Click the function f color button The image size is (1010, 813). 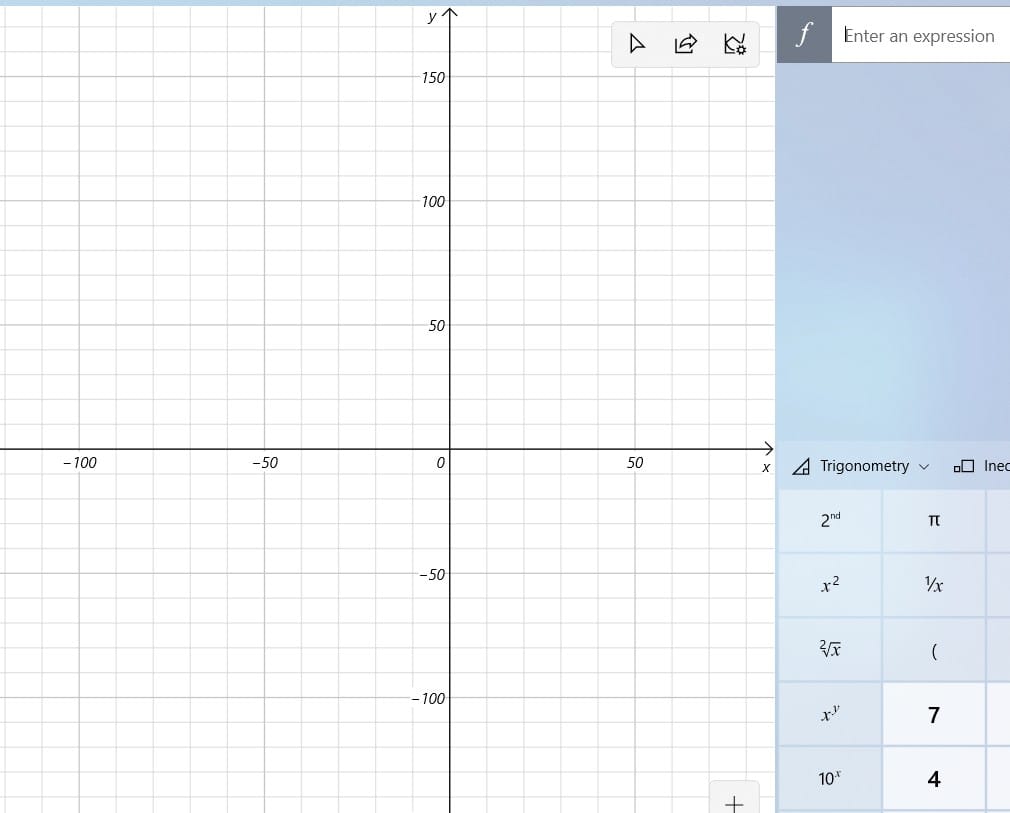click(x=804, y=35)
